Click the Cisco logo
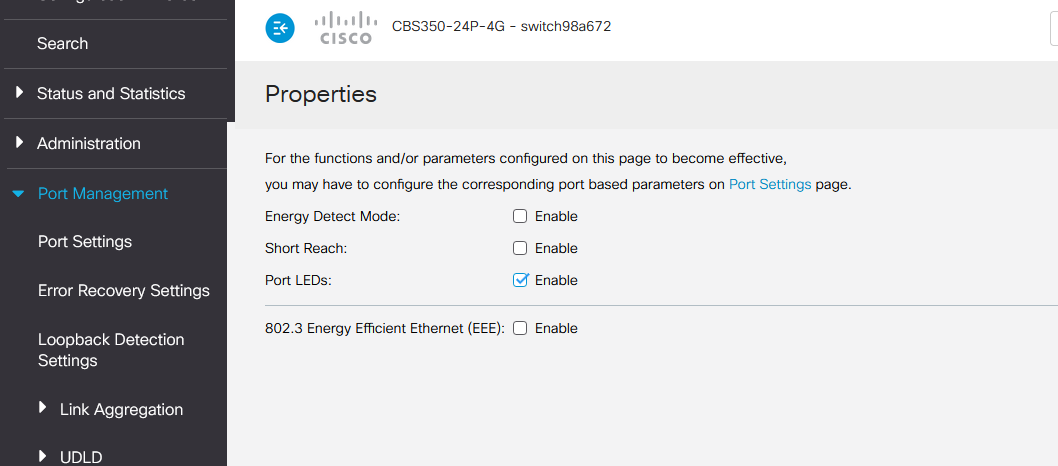The width and height of the screenshot is (1058, 466). coord(345,28)
